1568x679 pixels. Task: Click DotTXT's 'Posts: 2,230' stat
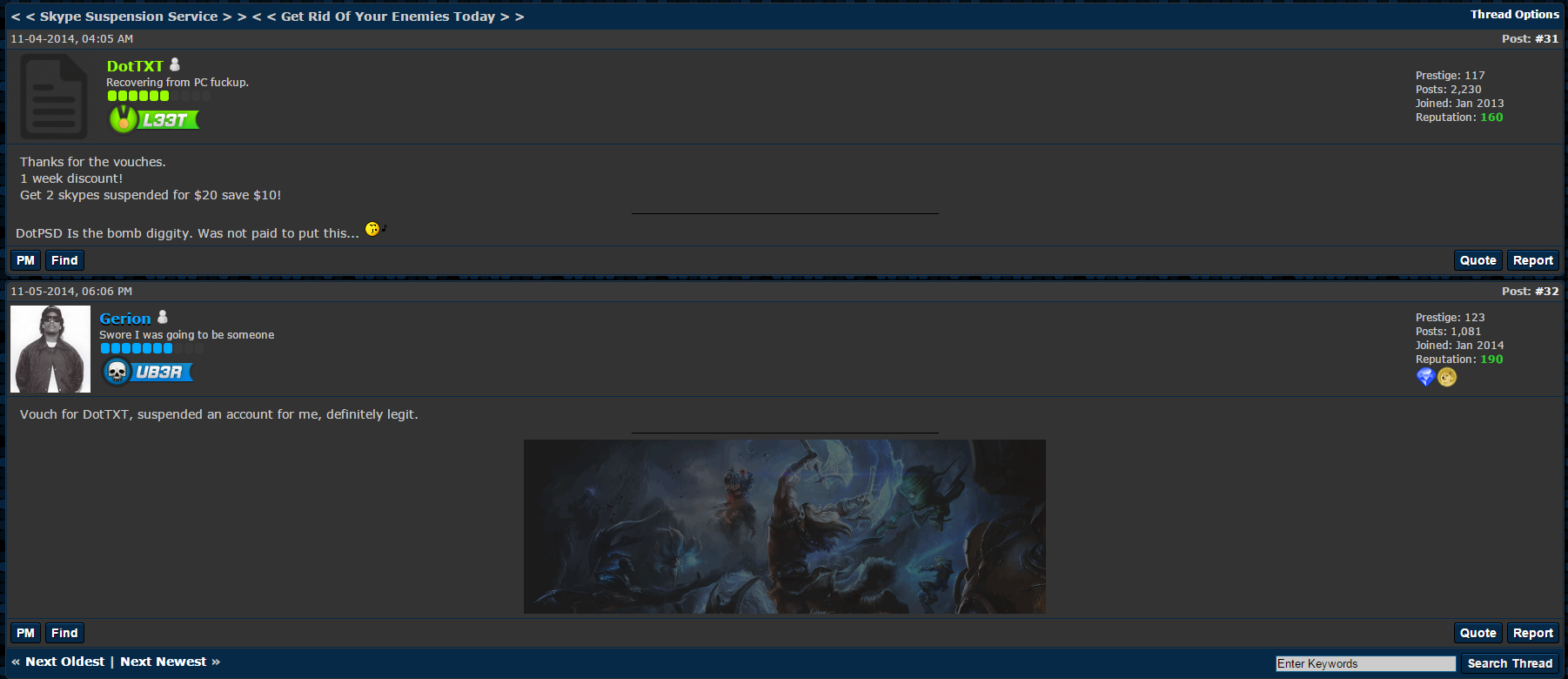click(x=1448, y=90)
